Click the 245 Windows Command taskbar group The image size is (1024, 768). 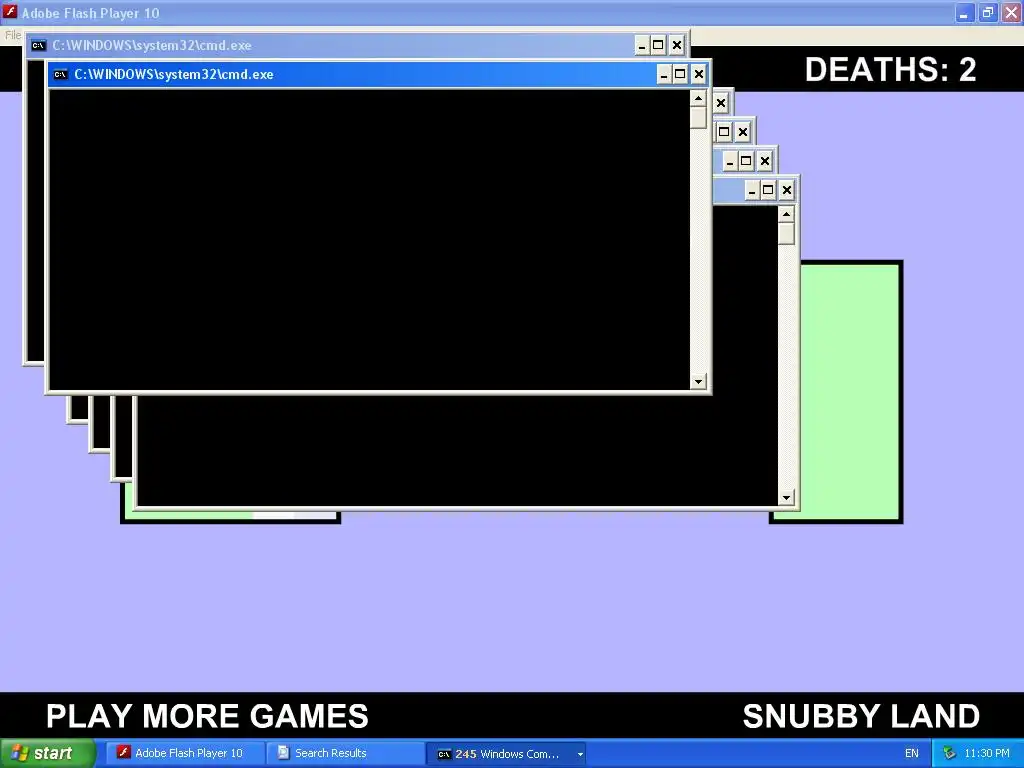click(x=506, y=754)
